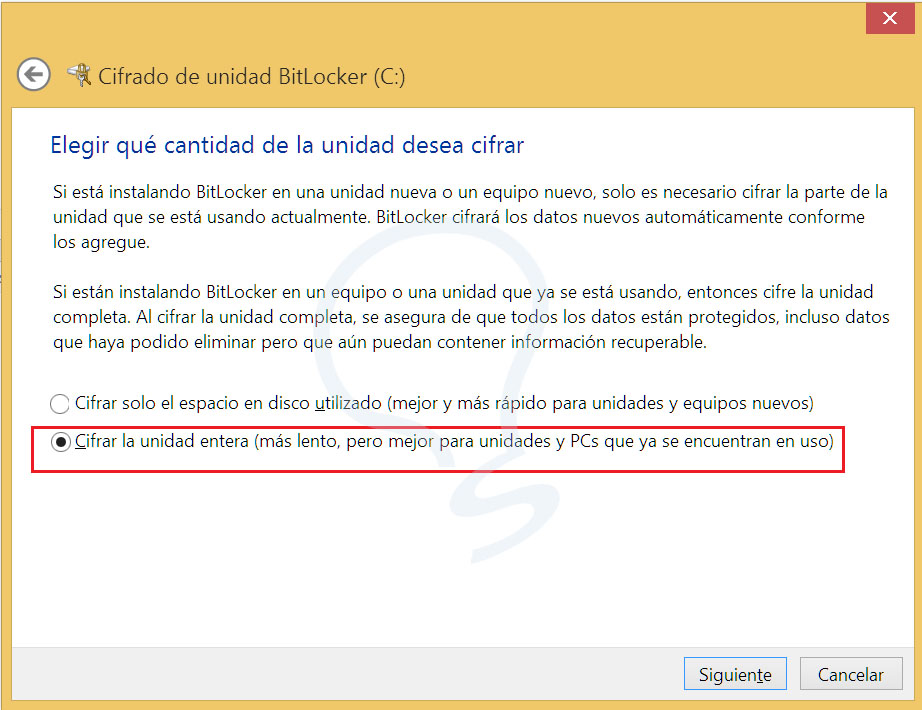
Task: Select the 'Cifrar la unidad entera' radio button
Action: 60,441
